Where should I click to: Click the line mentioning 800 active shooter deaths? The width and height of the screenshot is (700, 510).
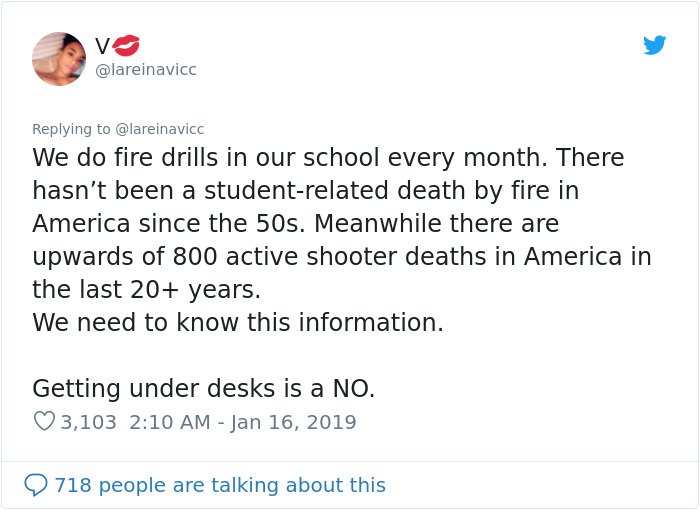341,256
